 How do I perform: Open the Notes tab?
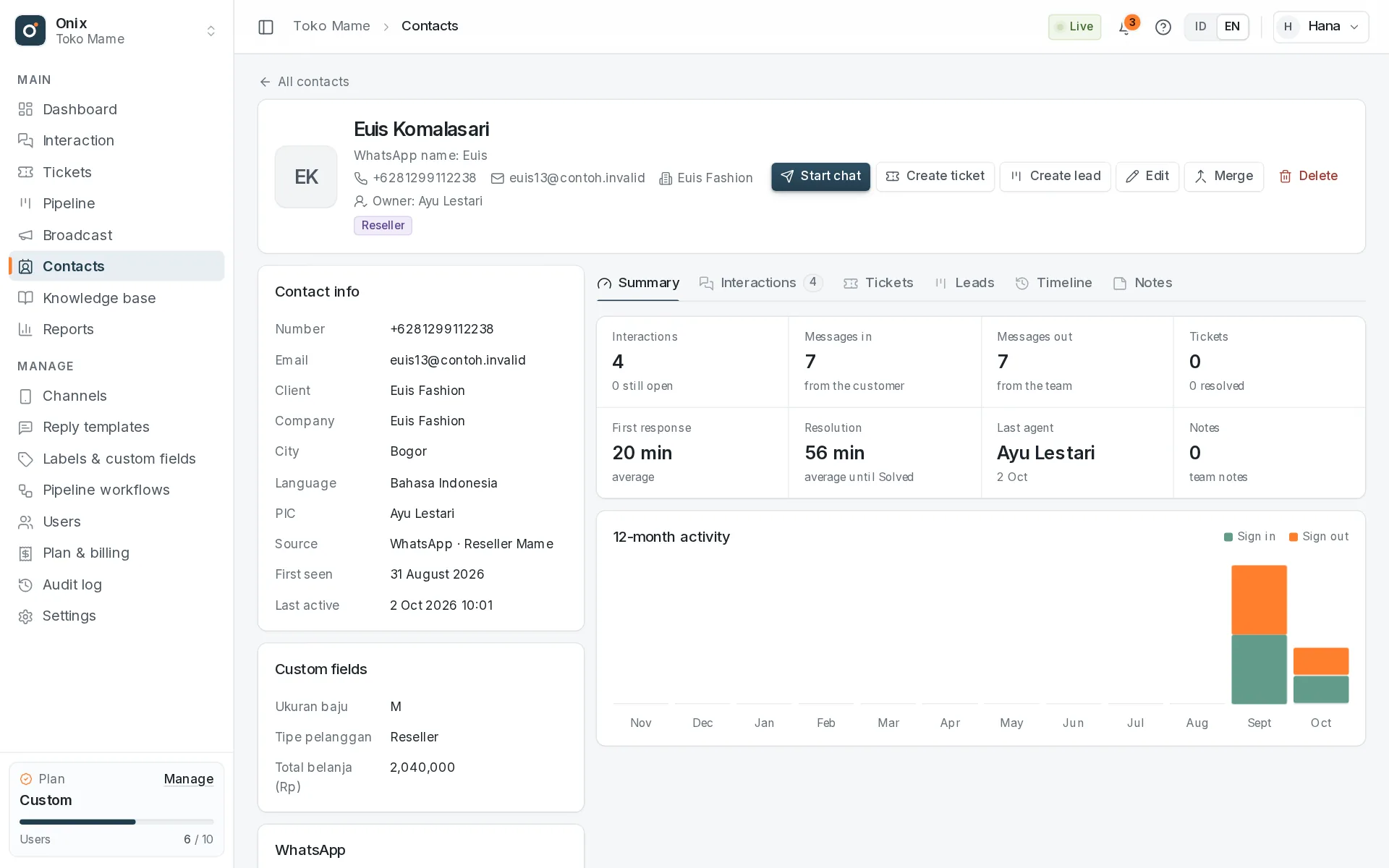(1142, 283)
